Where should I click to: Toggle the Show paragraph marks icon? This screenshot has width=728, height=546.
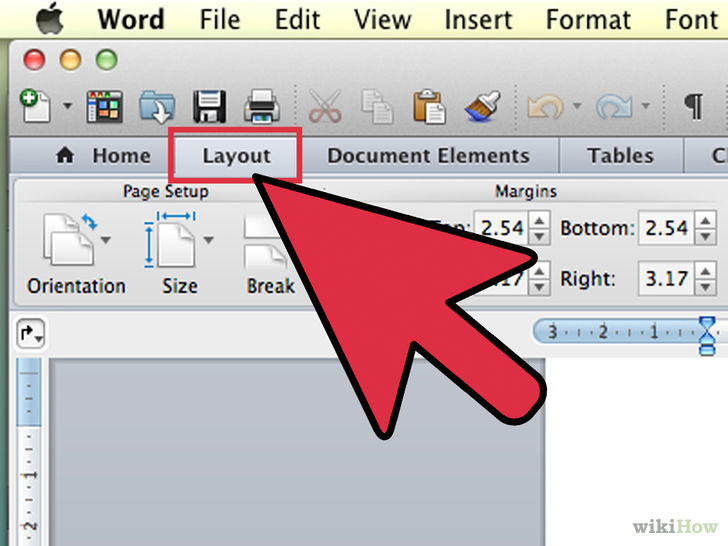[694, 106]
